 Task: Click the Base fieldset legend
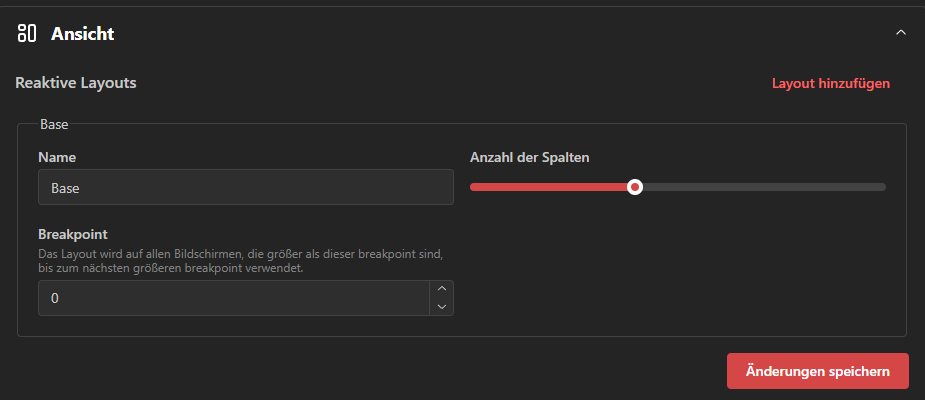coord(54,125)
